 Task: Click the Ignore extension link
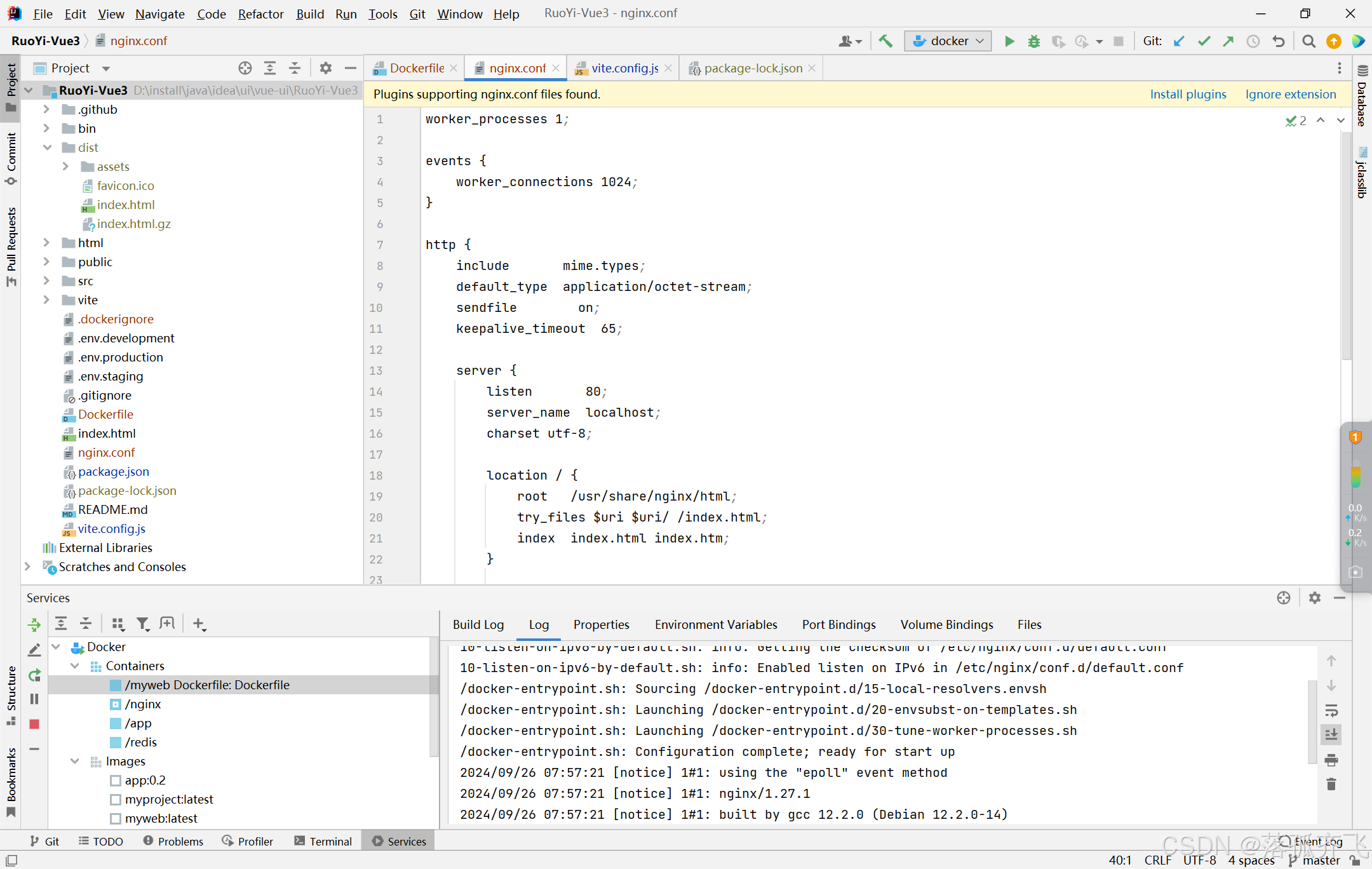1290,94
